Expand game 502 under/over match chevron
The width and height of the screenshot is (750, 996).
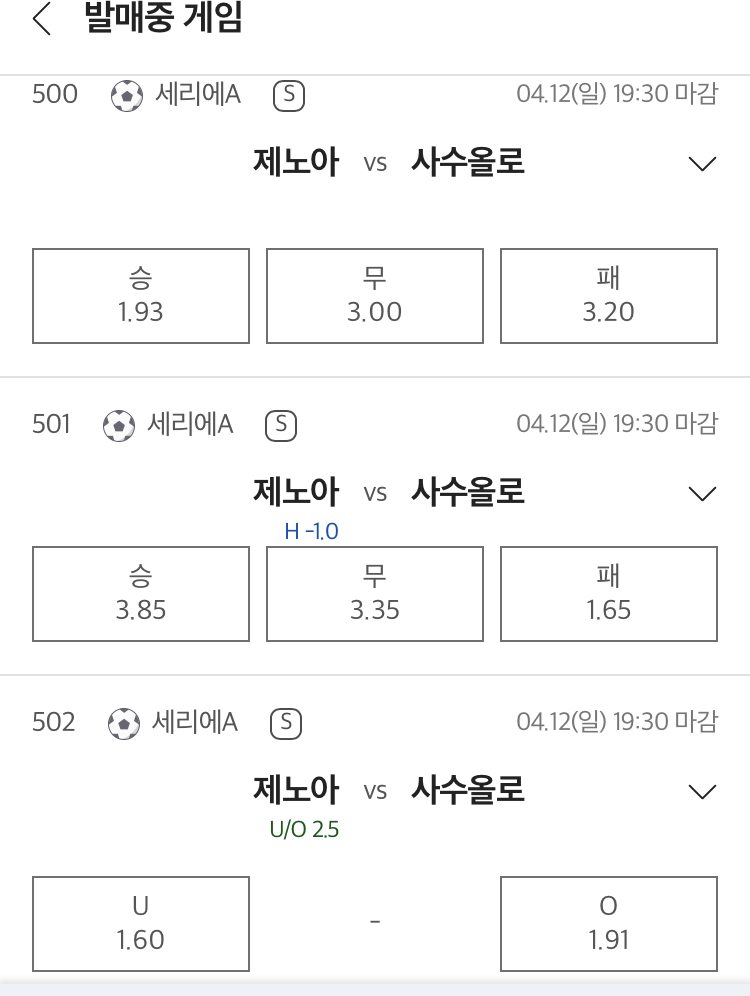702,791
